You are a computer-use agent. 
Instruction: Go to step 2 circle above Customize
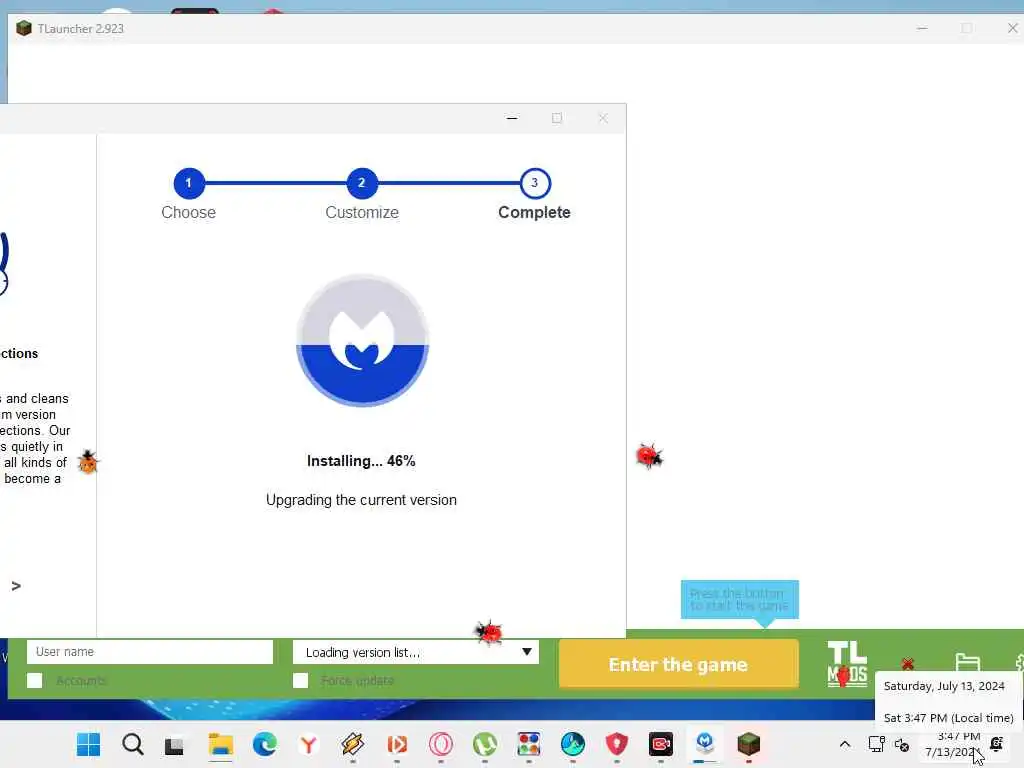(x=362, y=183)
